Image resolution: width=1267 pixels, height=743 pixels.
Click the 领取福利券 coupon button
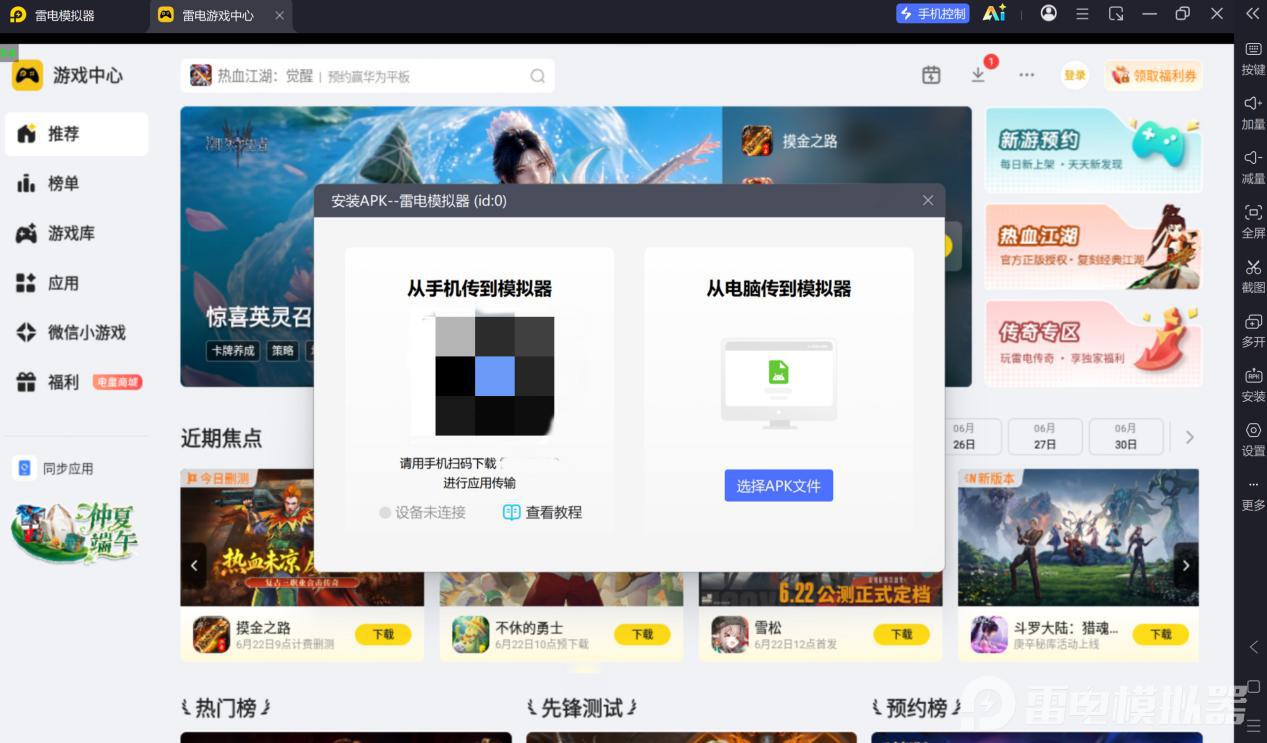pyautogui.click(x=1154, y=75)
